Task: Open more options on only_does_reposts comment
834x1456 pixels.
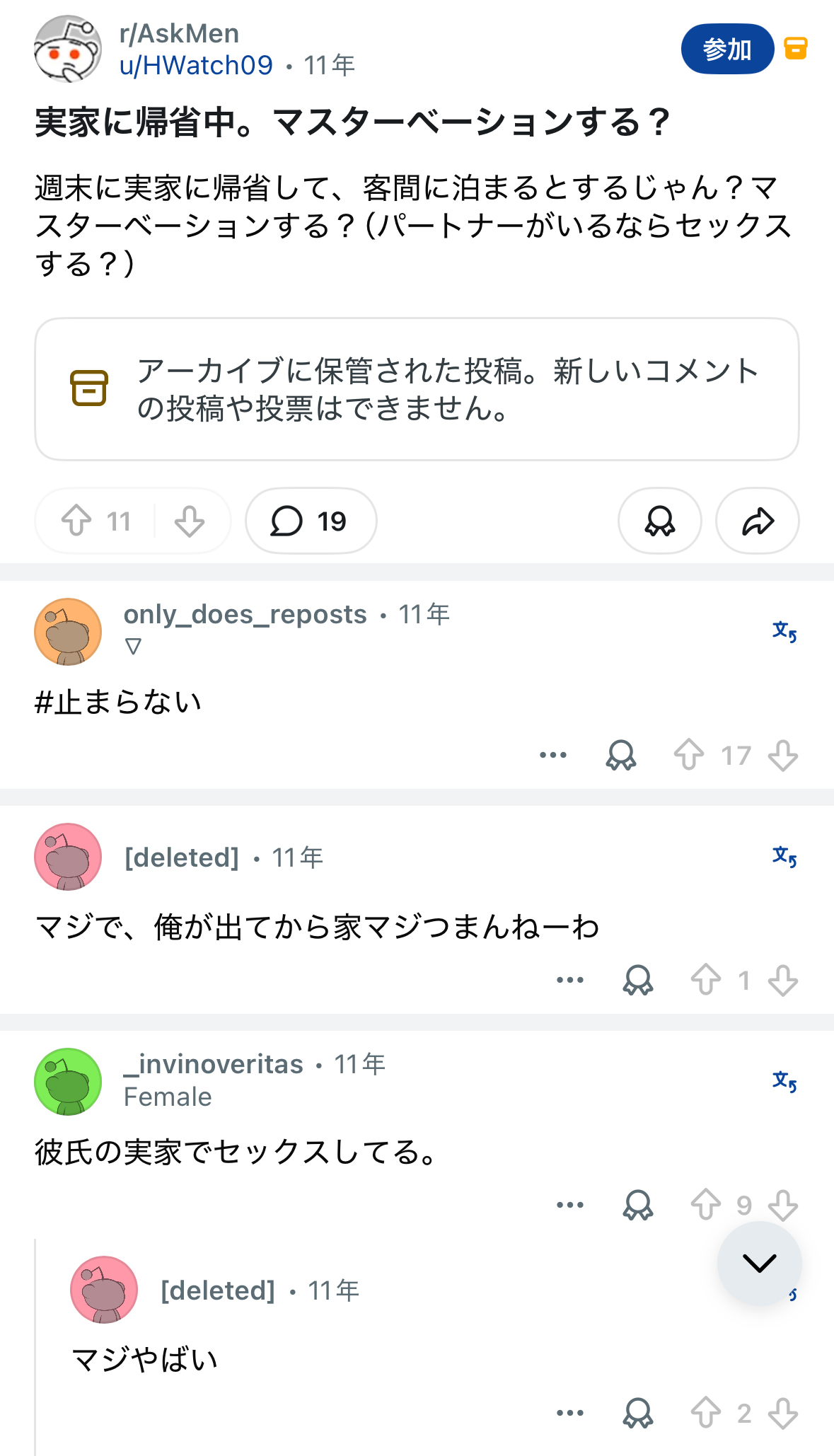Action: (x=552, y=755)
